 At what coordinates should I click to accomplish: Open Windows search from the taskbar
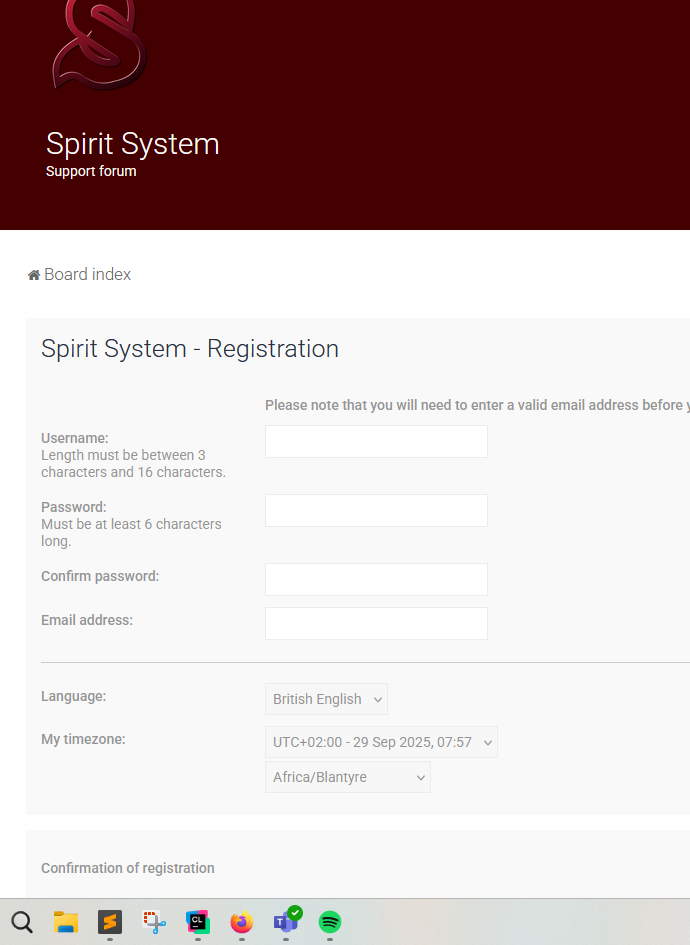tap(22, 922)
